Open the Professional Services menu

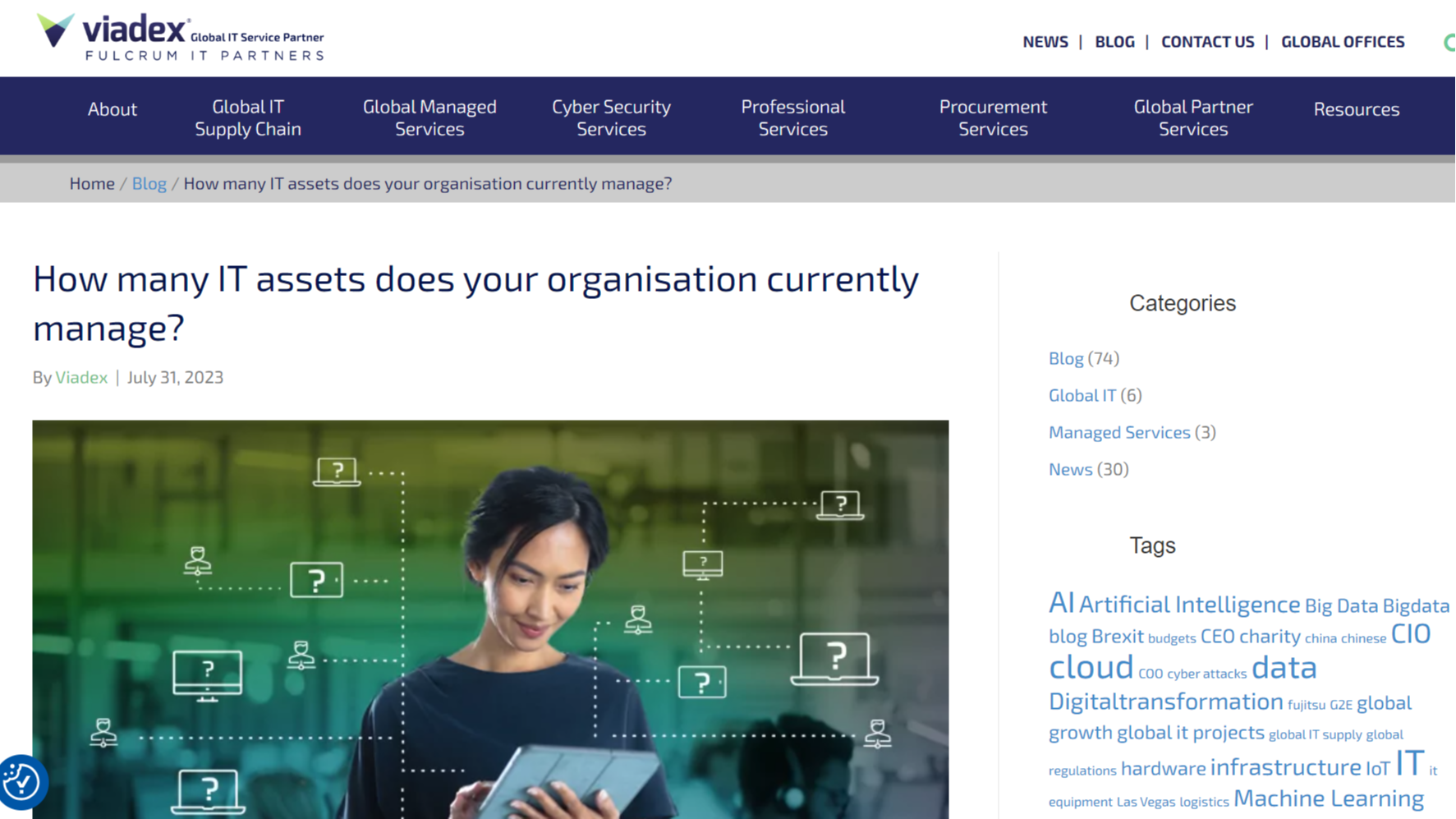tap(792, 117)
